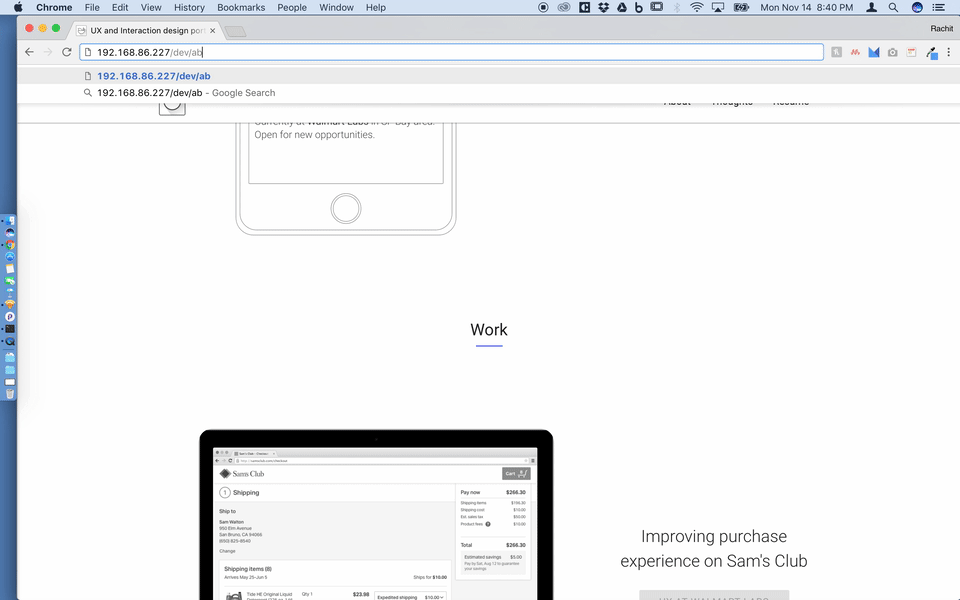Open the Wi-Fi status menu
This screenshot has height=600, width=960.
pyautogui.click(x=697, y=7)
